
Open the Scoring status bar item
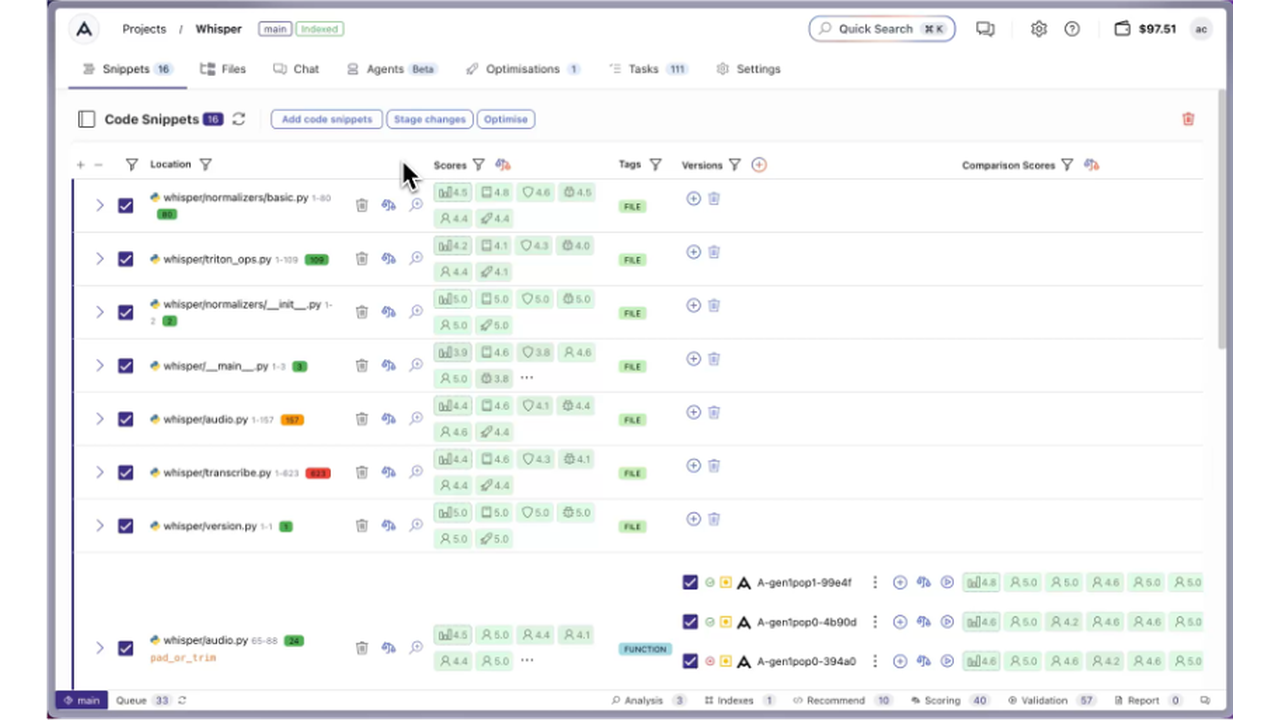(x=950, y=700)
